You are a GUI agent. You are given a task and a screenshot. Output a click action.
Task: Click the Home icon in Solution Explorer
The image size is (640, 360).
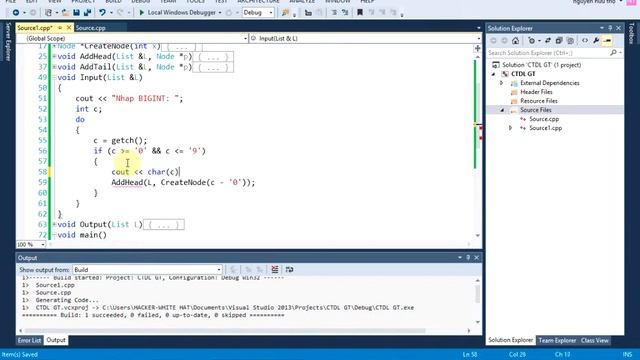point(516,40)
